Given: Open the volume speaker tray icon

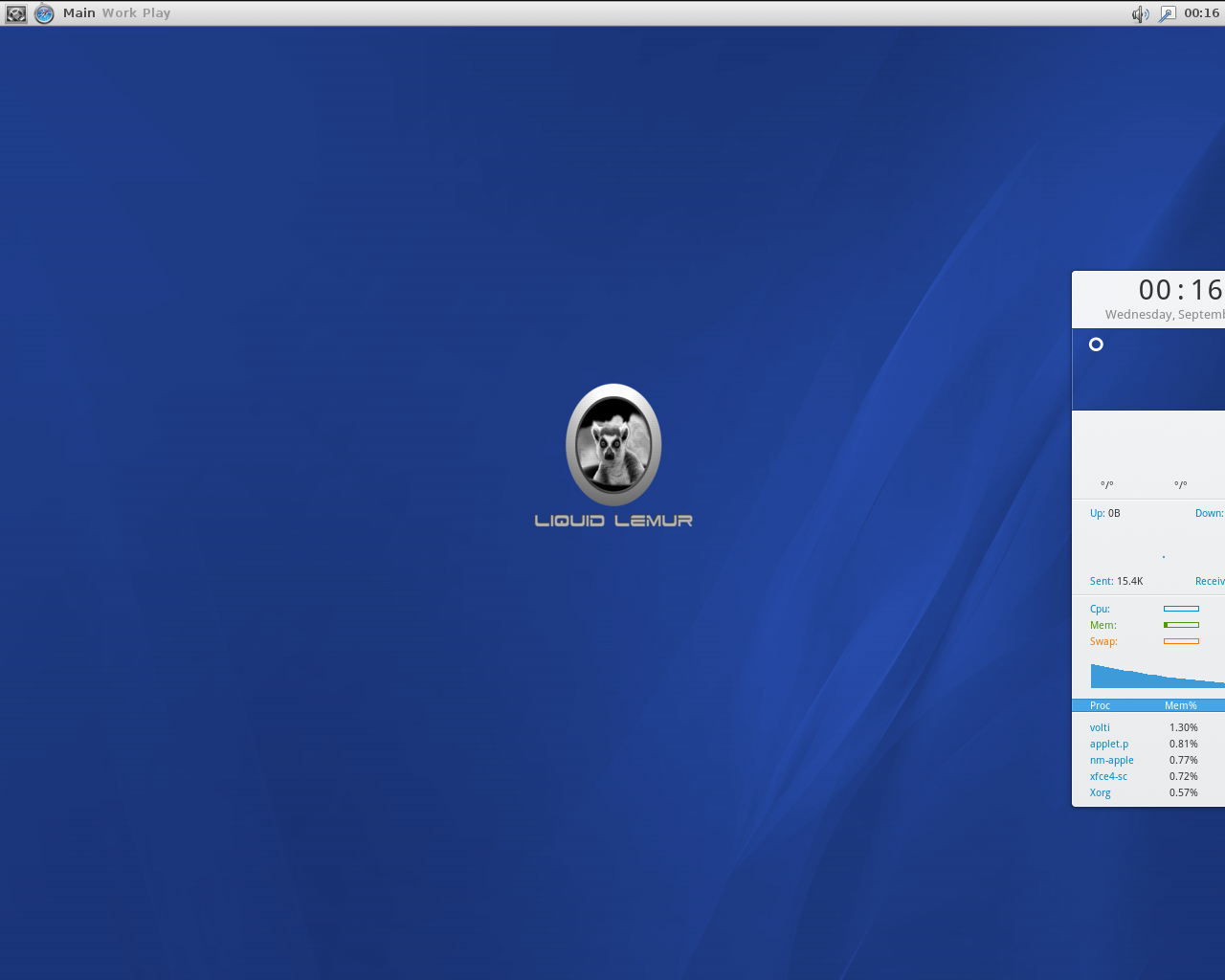Looking at the screenshot, I should tap(1140, 13).
